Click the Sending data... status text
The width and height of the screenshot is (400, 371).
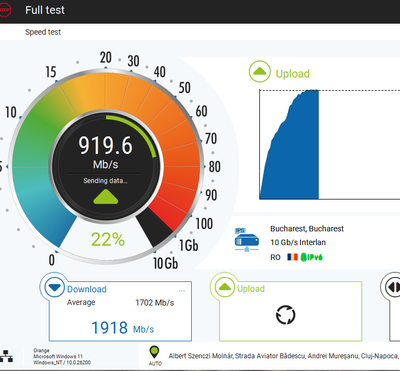point(105,181)
